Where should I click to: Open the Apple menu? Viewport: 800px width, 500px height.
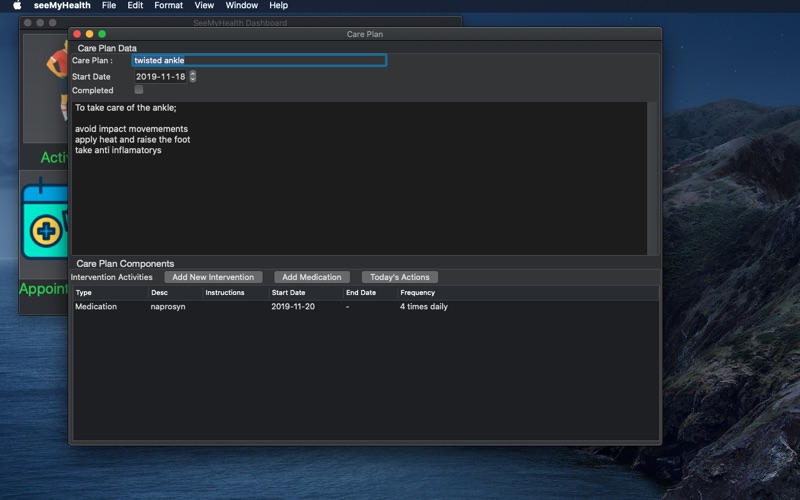coord(16,5)
